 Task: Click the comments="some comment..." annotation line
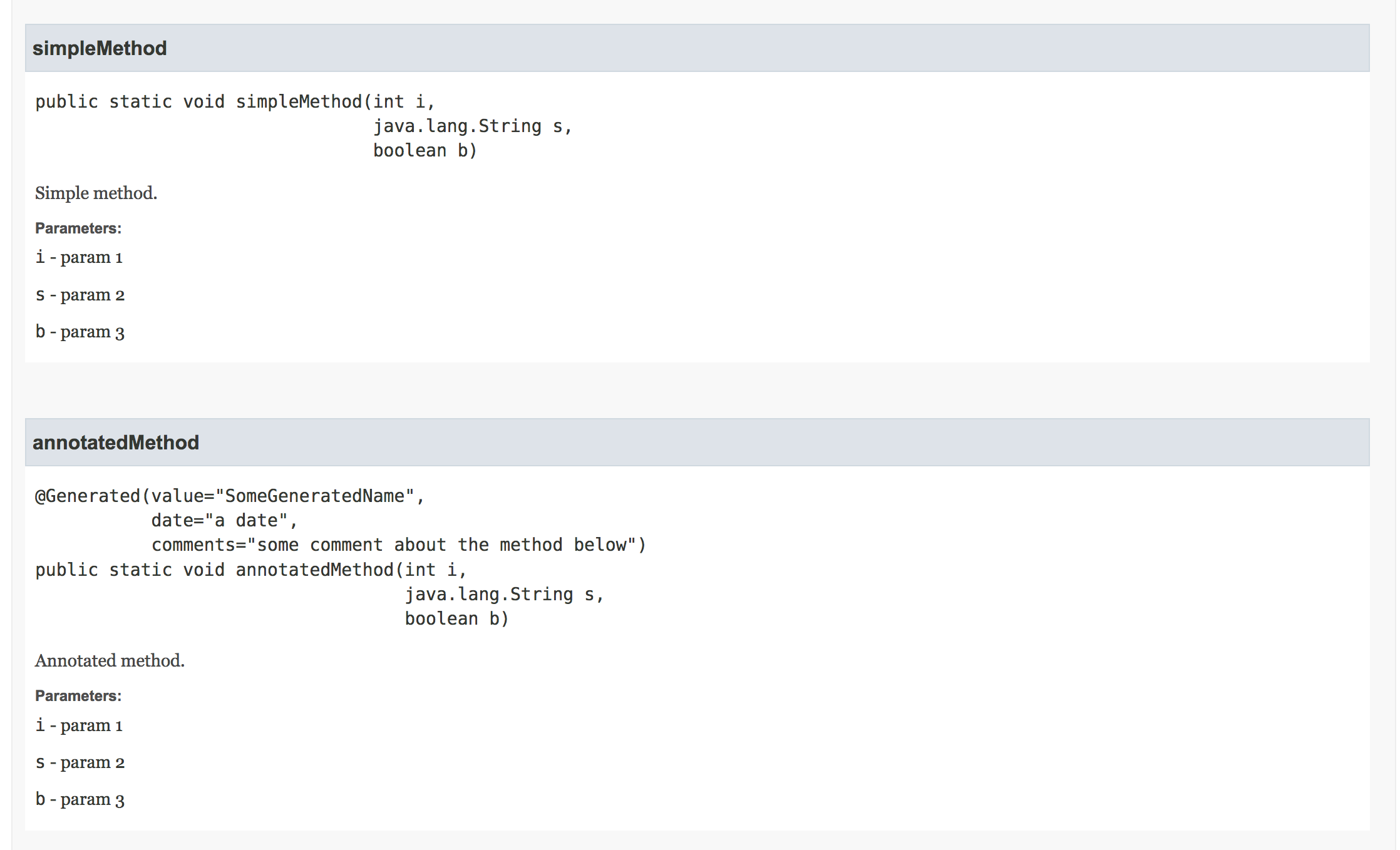[x=398, y=545]
